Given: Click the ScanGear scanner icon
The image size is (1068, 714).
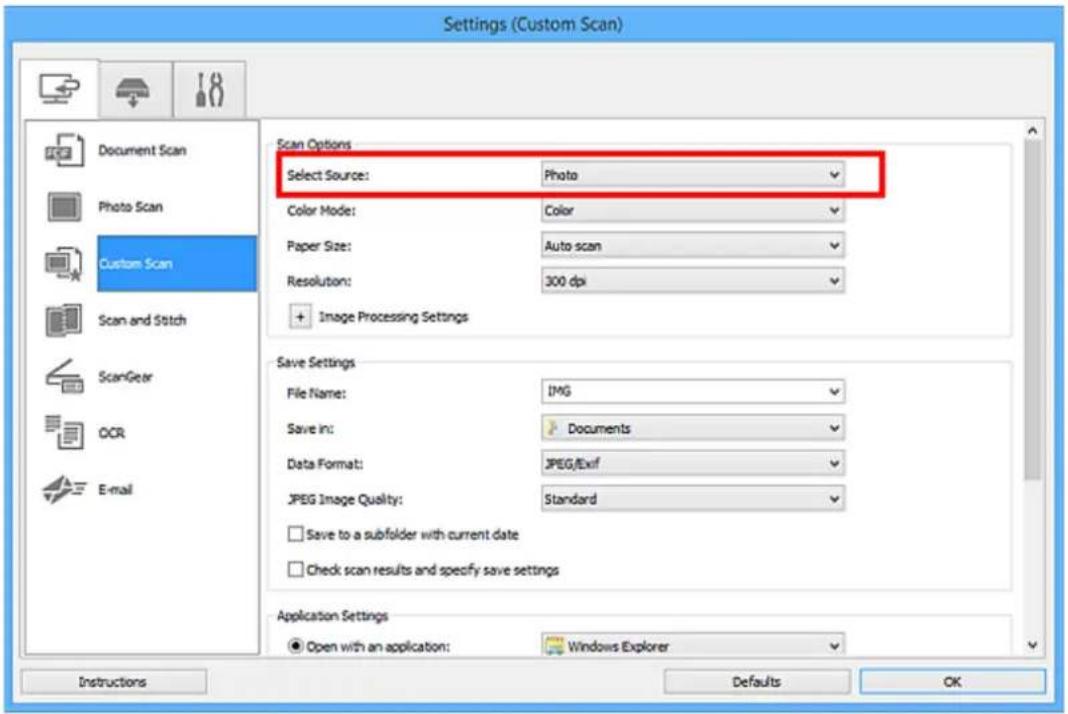Looking at the screenshot, I should pos(64,376).
